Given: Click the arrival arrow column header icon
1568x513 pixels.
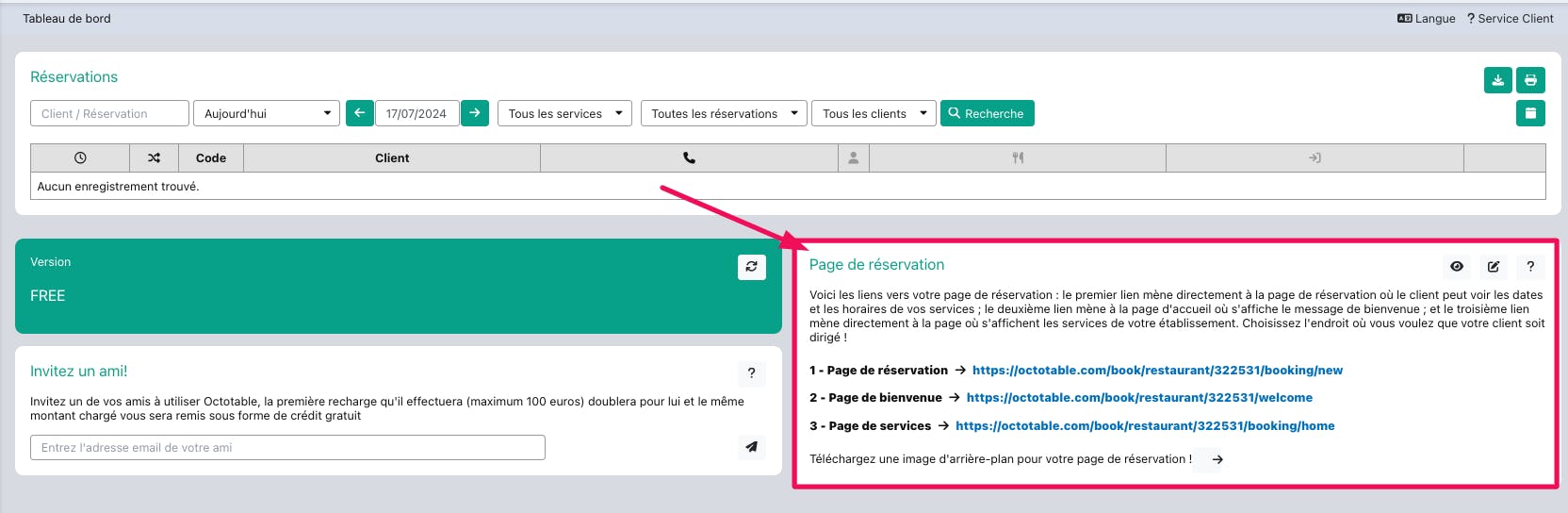Looking at the screenshot, I should (x=1315, y=157).
